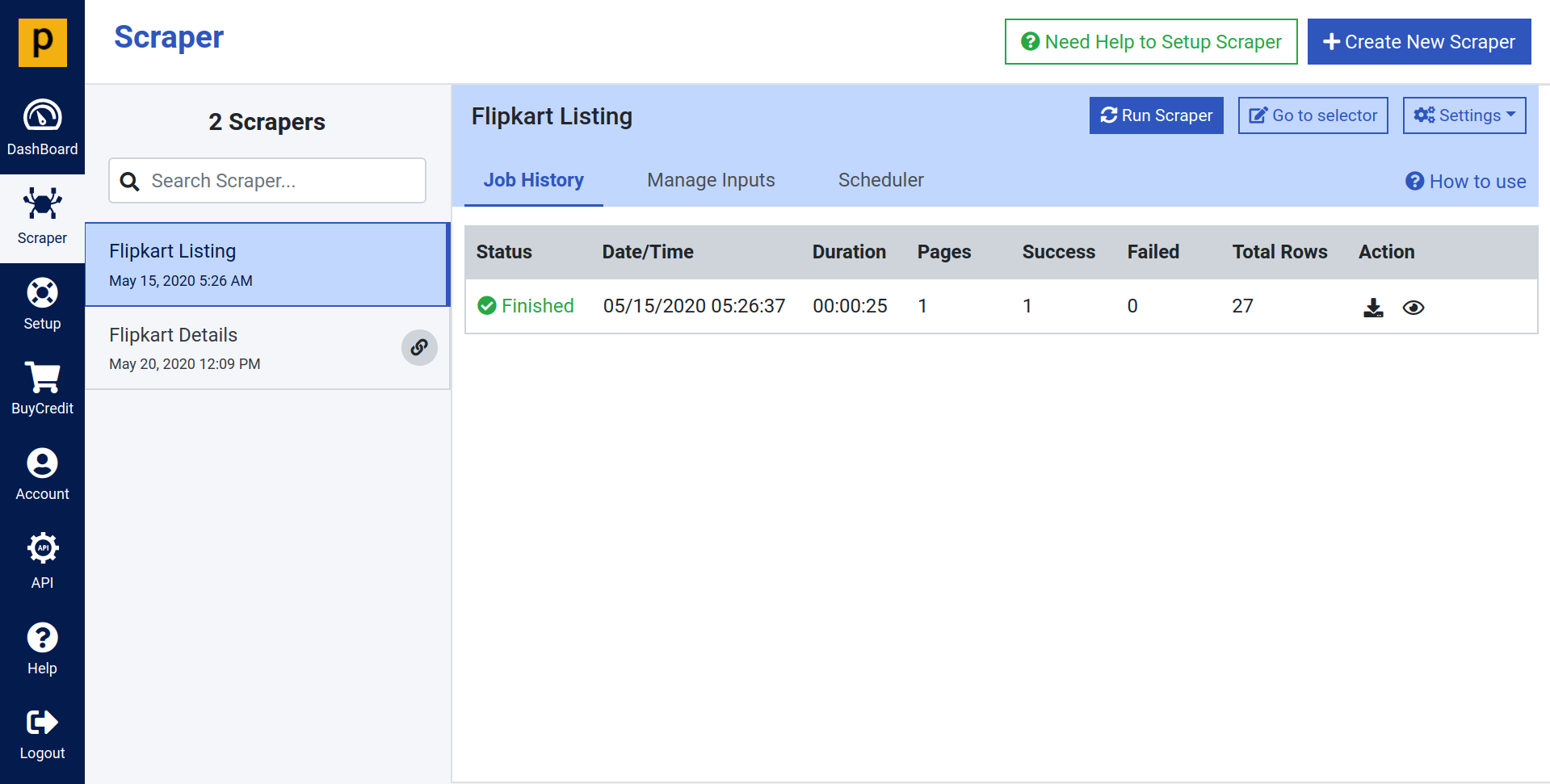Image resolution: width=1550 pixels, height=784 pixels.
Task: Preview job results with the eye icon
Action: [1413, 307]
